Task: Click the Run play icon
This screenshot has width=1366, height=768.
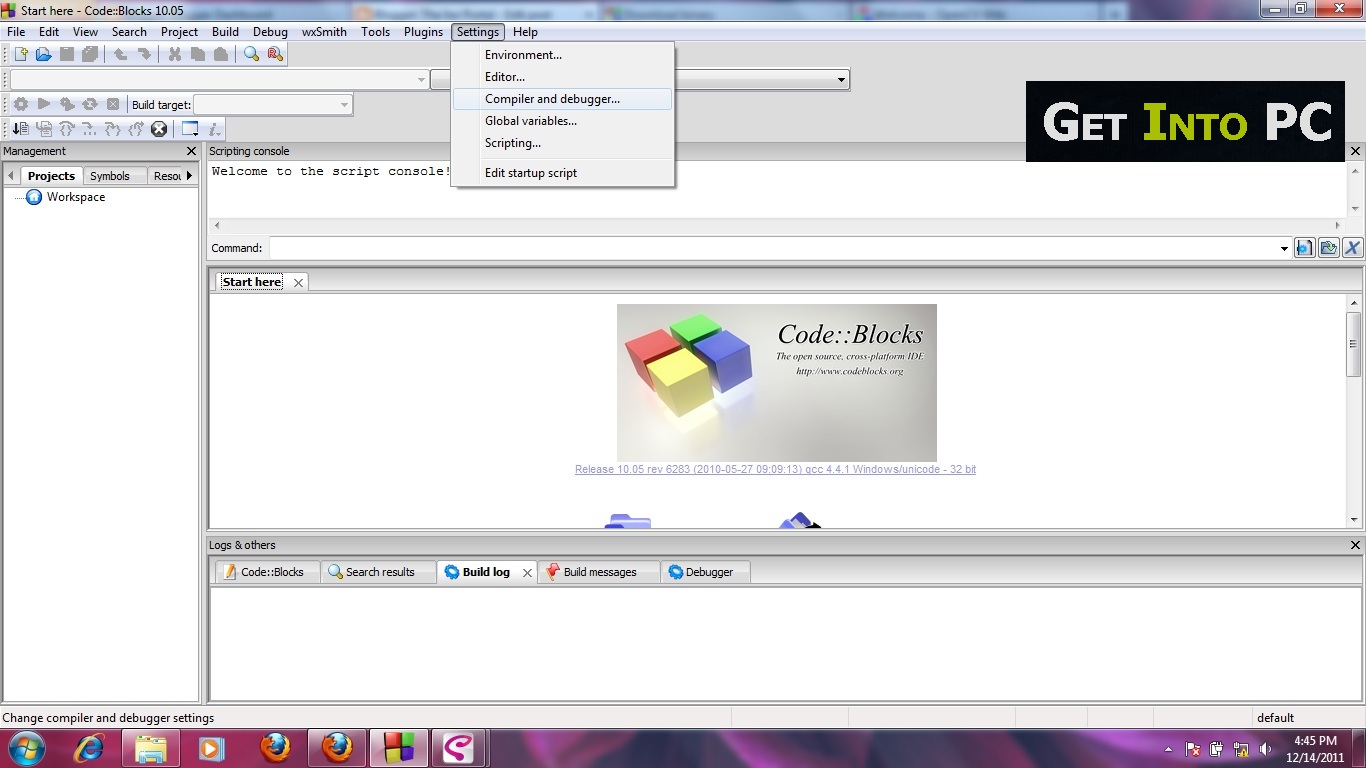Action: 44,104
